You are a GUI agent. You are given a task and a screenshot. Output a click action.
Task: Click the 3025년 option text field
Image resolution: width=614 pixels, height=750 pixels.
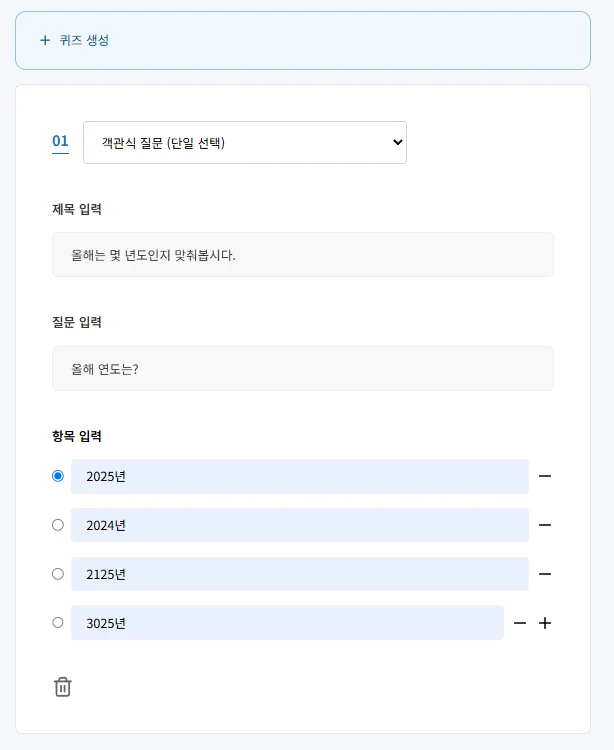(287, 623)
